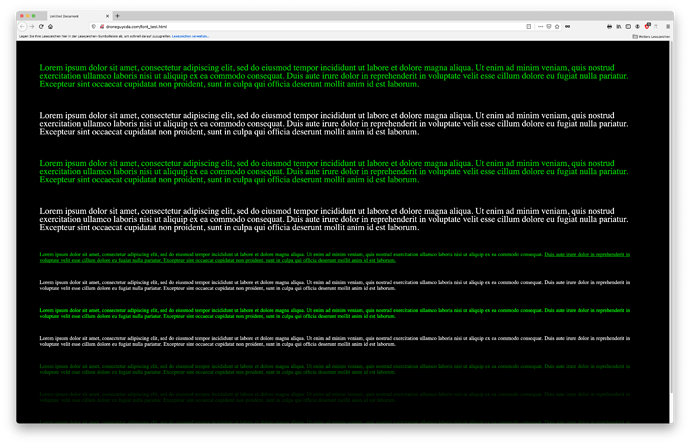
Task: Open a new tab with plus button
Action: [x=117, y=16]
